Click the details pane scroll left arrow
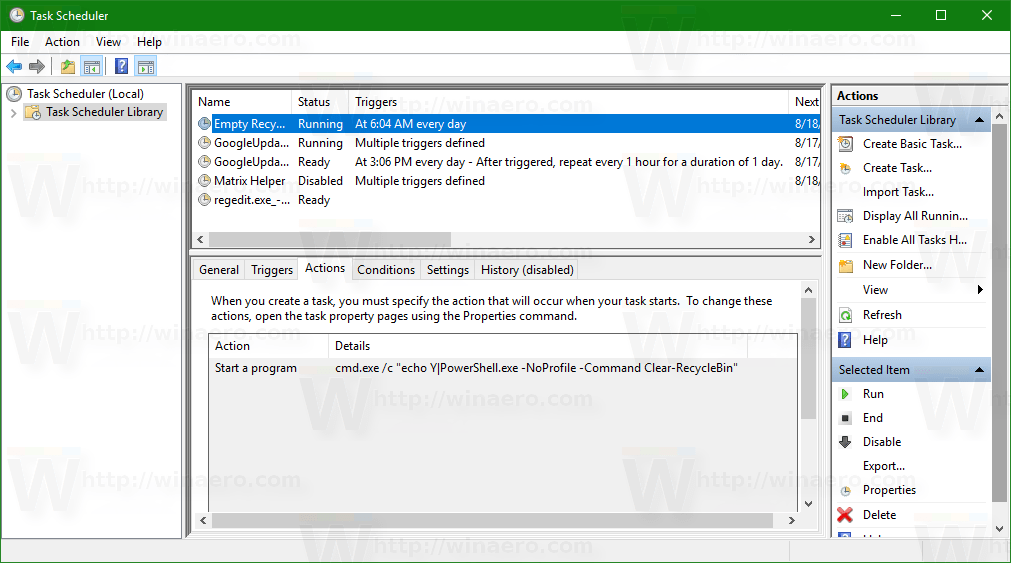Image resolution: width=1011 pixels, height=563 pixels. (203, 520)
